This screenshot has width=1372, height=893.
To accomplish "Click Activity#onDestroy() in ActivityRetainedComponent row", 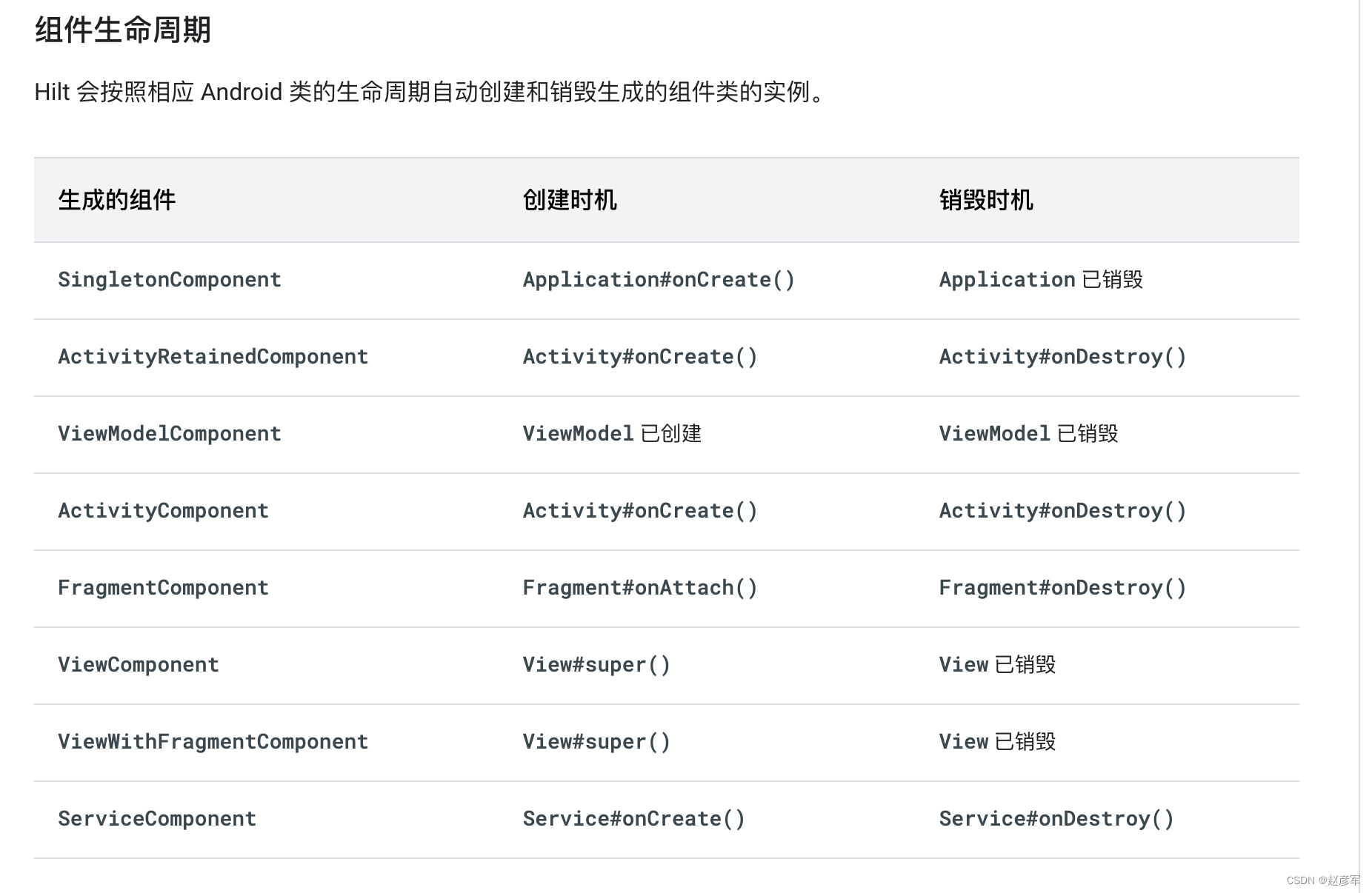I will (1062, 357).
